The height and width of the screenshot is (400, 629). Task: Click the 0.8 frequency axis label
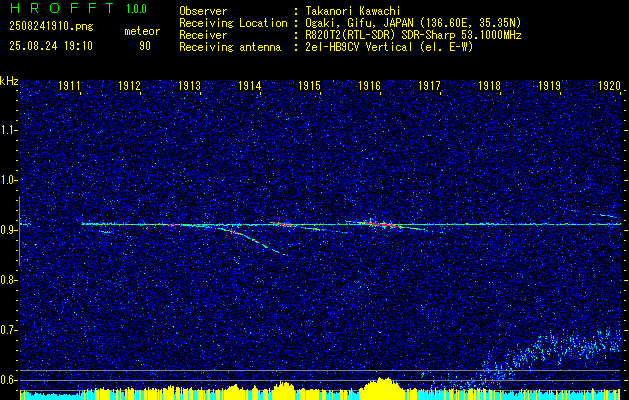tap(9, 280)
